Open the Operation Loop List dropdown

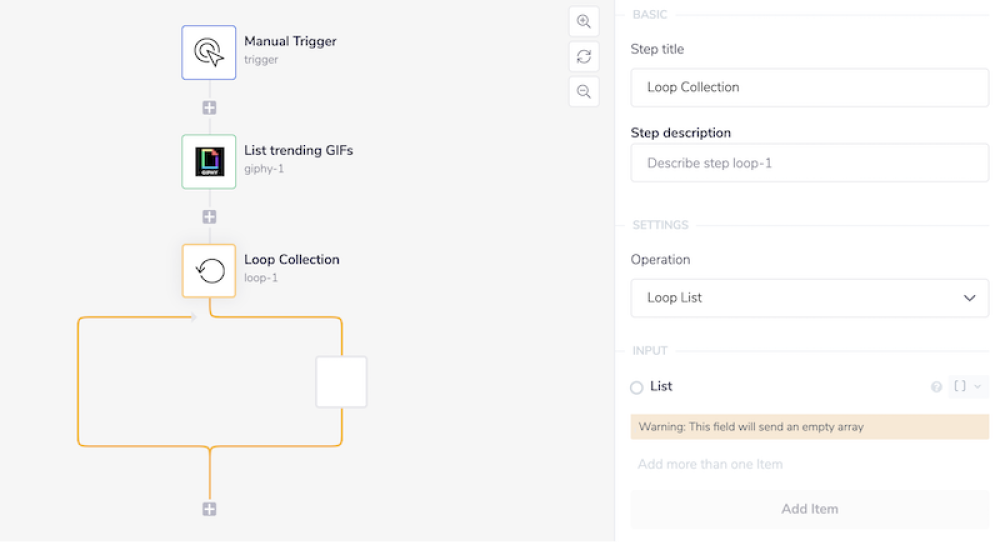(x=809, y=298)
